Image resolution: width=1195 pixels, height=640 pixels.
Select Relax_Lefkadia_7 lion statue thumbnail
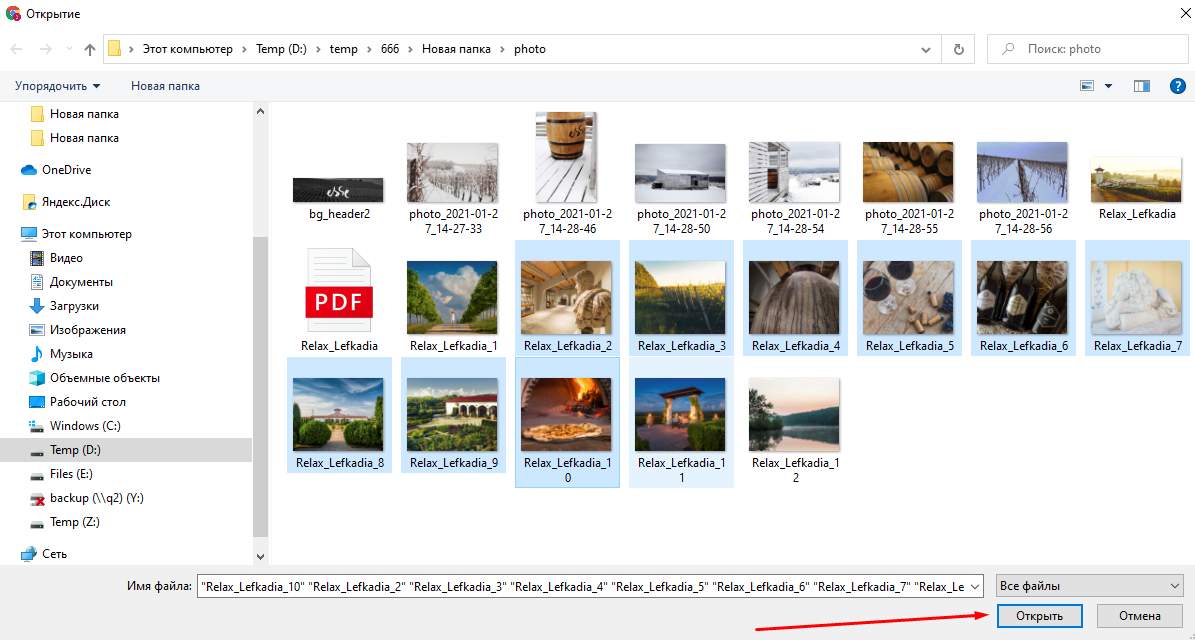pyautogui.click(x=1137, y=298)
